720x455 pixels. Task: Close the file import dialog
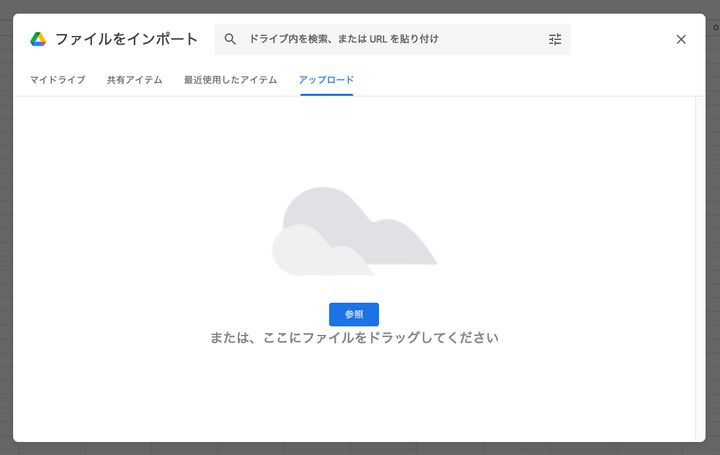681,39
